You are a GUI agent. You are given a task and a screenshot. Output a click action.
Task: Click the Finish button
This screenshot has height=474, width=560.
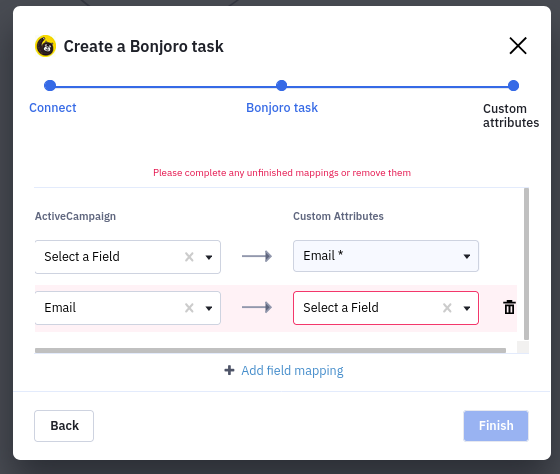[x=496, y=426]
